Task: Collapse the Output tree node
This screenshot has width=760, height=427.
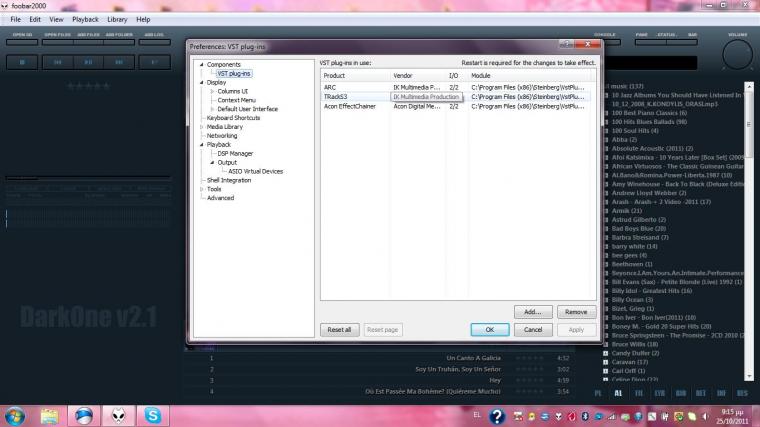Action: pyautogui.click(x=212, y=162)
